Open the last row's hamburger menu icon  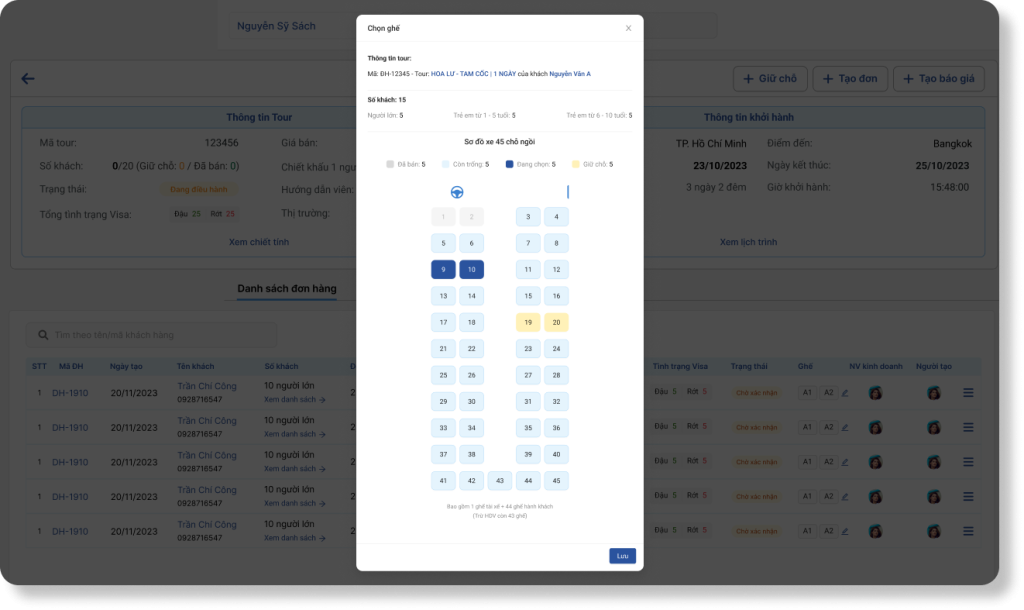tap(968, 531)
